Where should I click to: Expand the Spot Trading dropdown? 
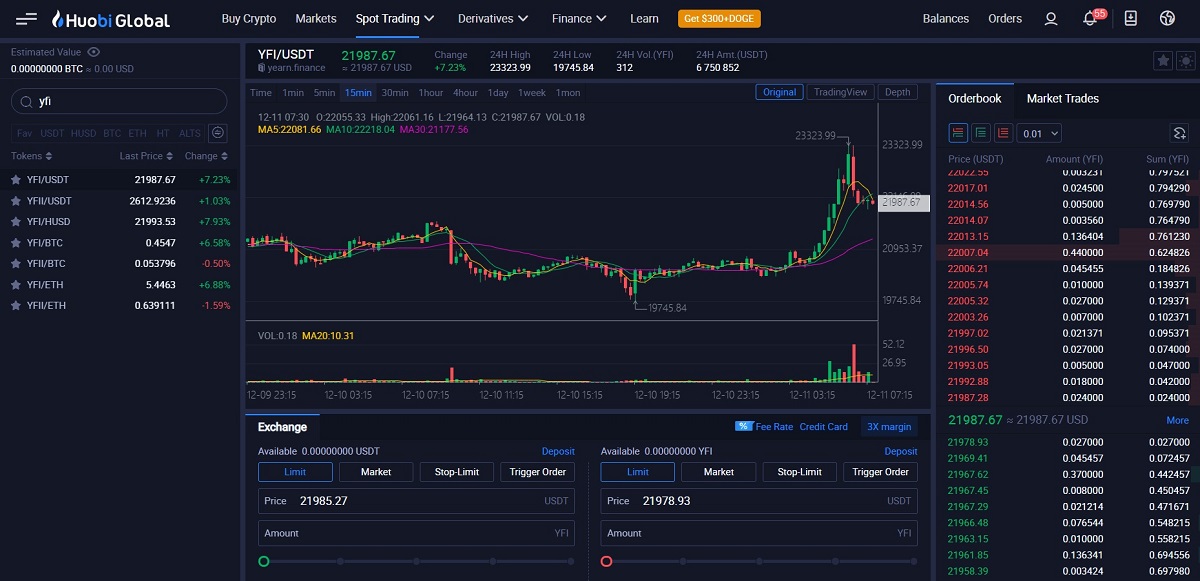(394, 19)
